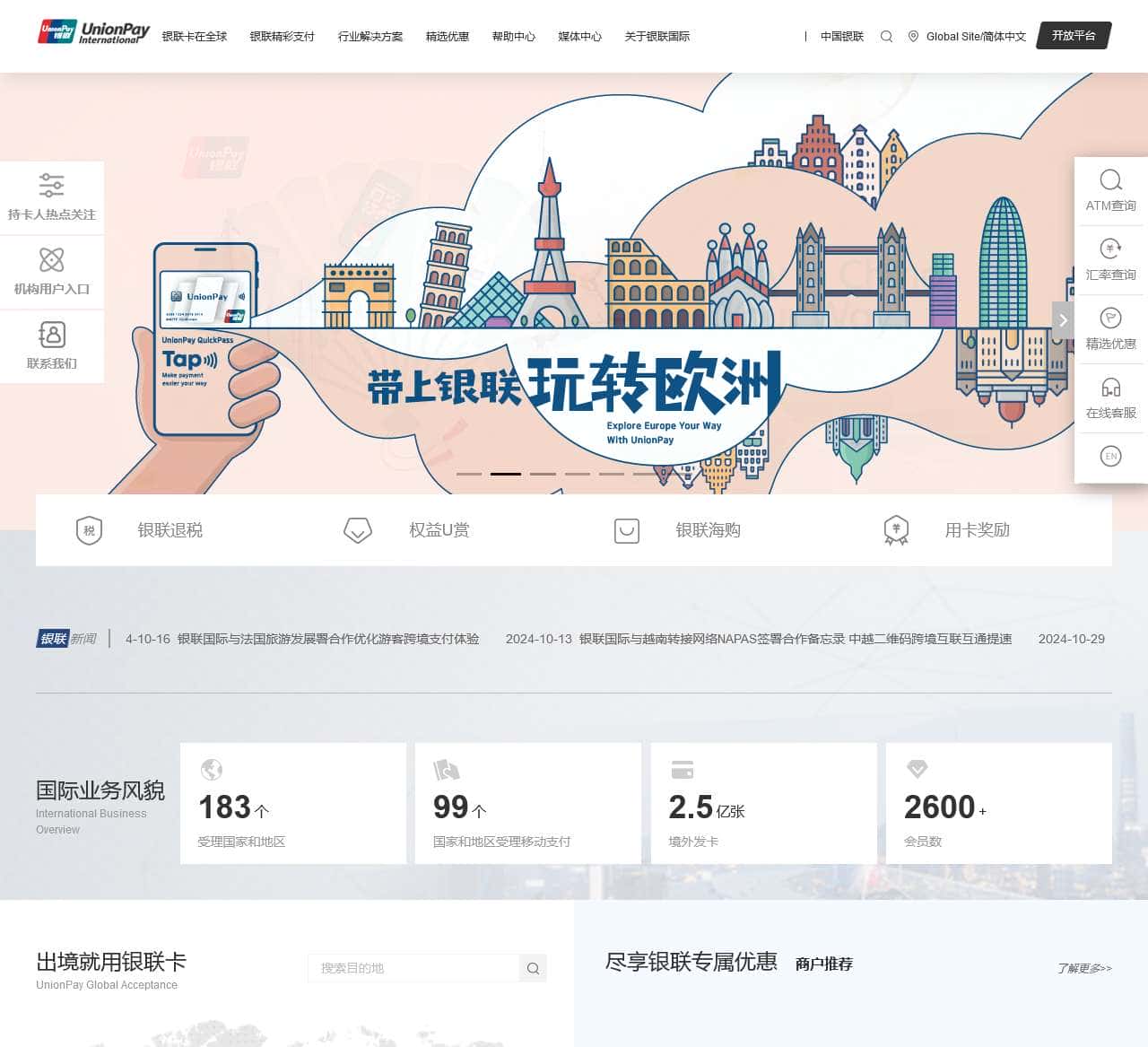Image resolution: width=1148 pixels, height=1047 pixels.
Task: Click the 183个 受理国家和地区 card
Action: point(293,803)
